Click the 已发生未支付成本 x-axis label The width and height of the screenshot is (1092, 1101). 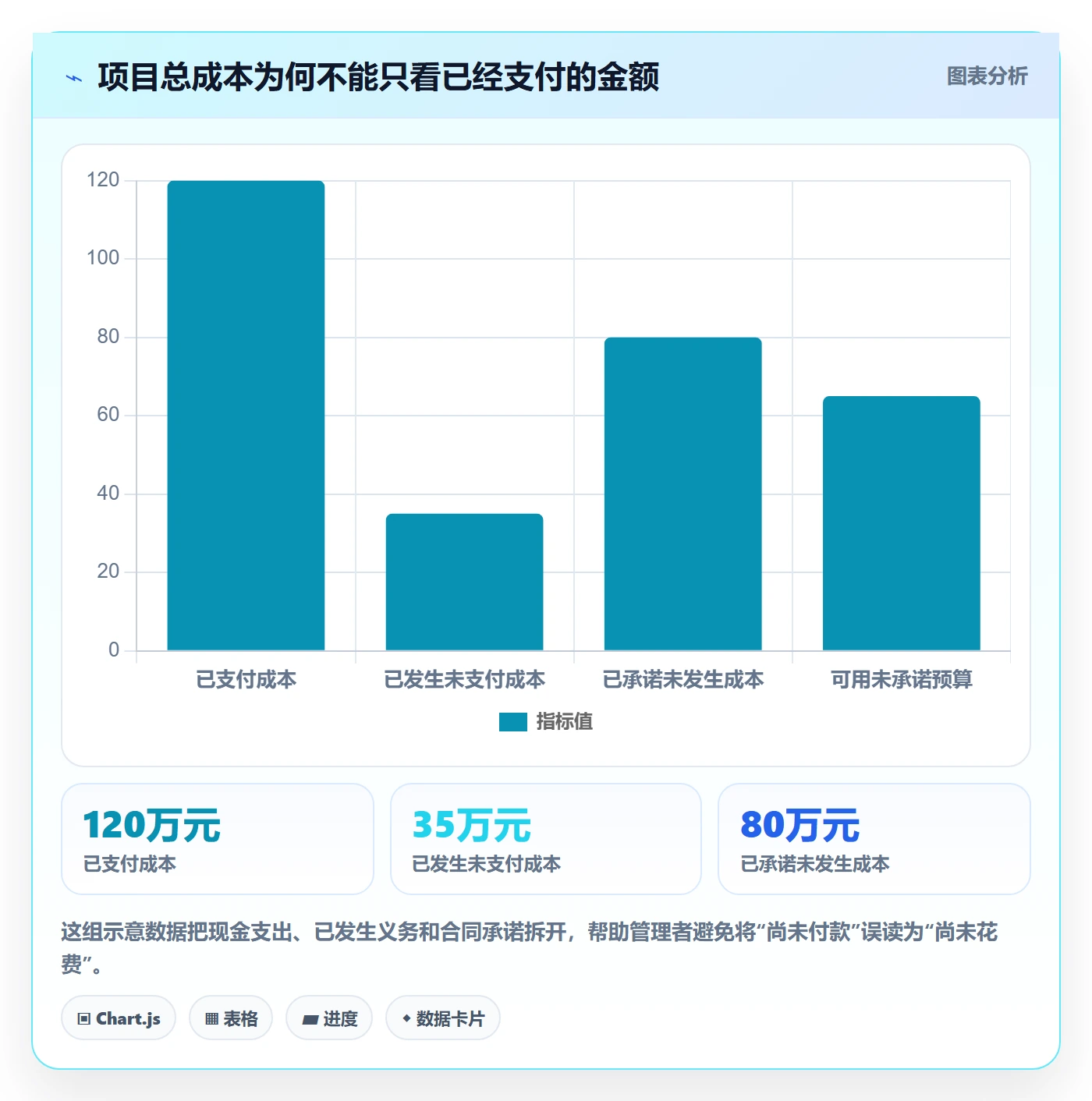(464, 680)
